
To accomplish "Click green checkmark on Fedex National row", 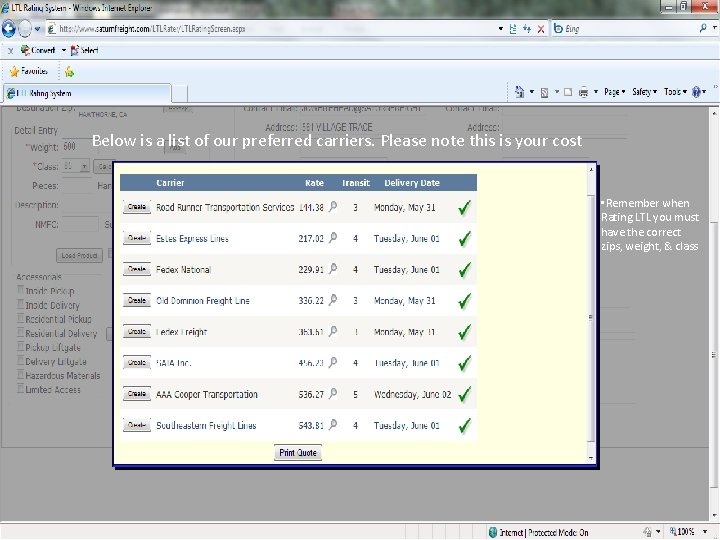I will (x=464, y=270).
